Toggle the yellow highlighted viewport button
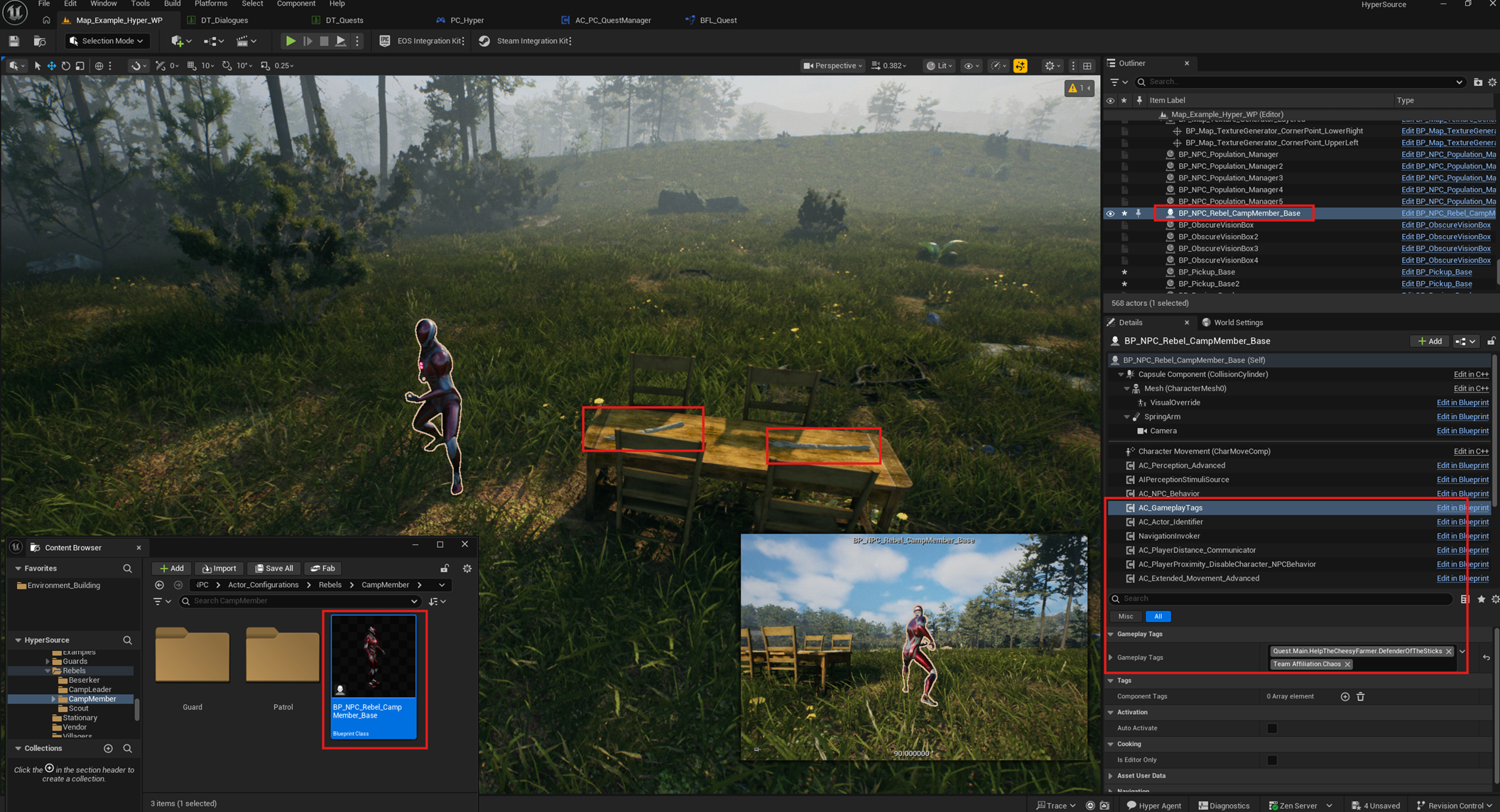The image size is (1500, 812). pos(1020,66)
